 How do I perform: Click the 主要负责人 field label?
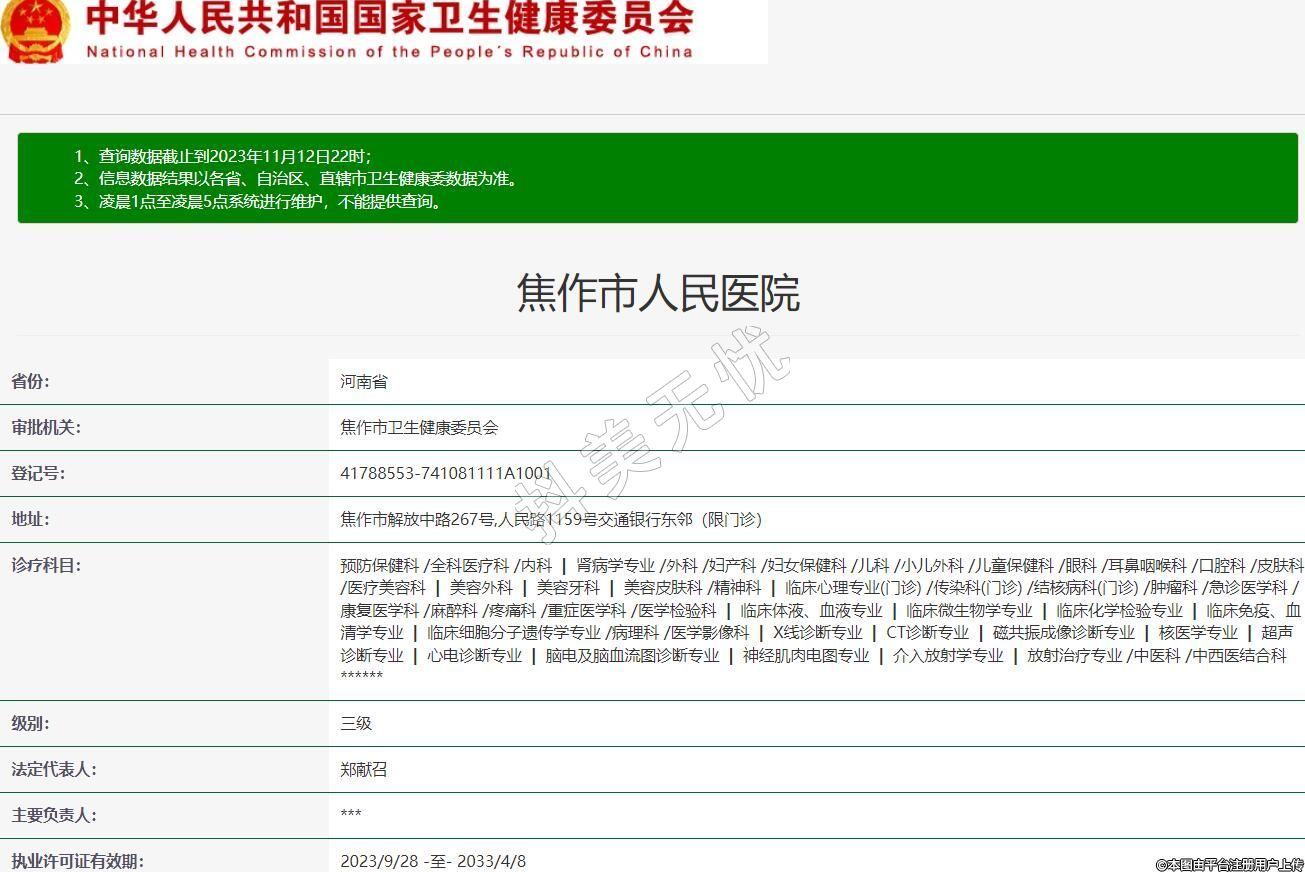pyautogui.click(x=54, y=815)
